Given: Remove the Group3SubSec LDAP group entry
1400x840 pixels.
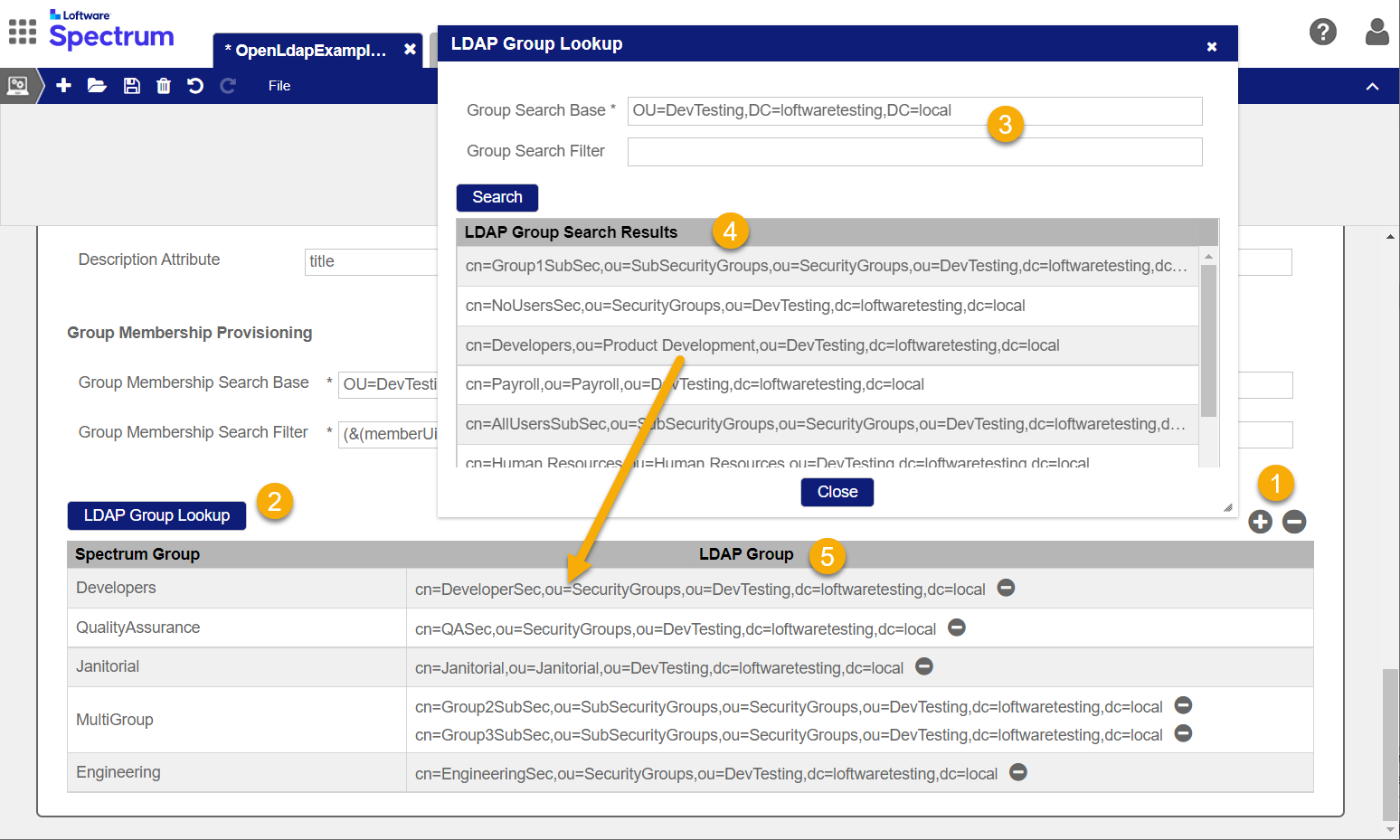Looking at the screenshot, I should coord(1183,733).
